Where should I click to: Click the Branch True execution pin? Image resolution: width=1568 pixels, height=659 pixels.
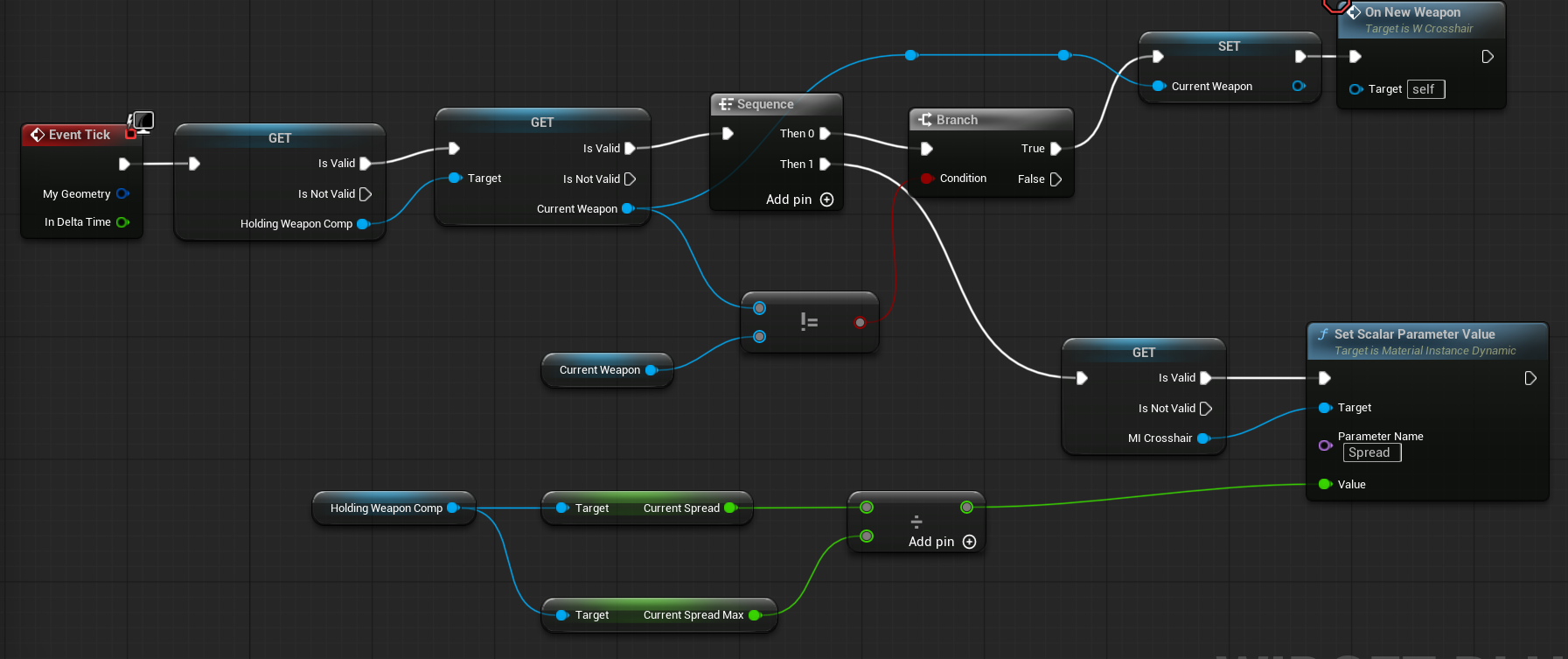1056,149
